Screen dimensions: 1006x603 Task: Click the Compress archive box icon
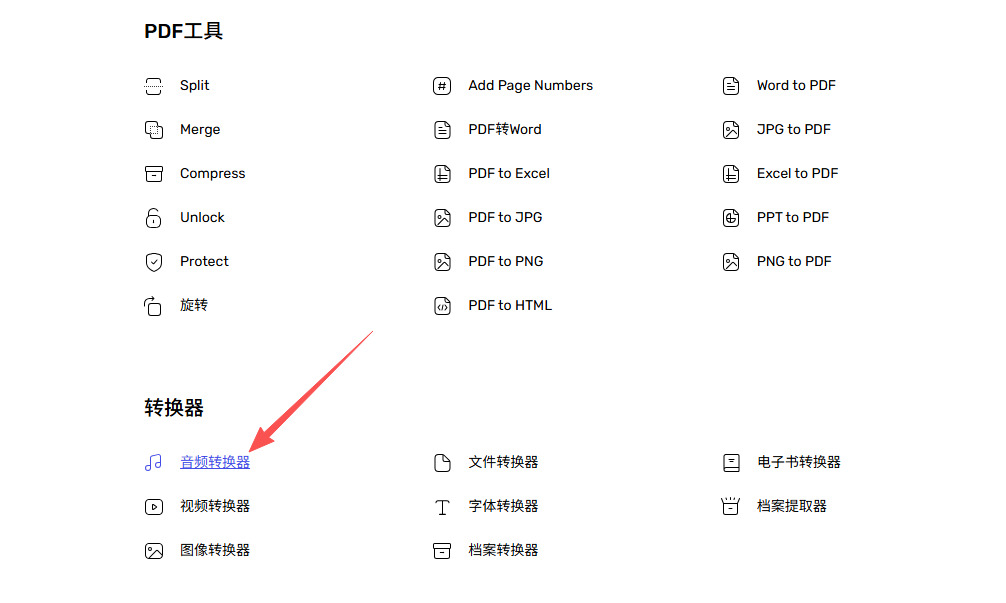tap(153, 174)
